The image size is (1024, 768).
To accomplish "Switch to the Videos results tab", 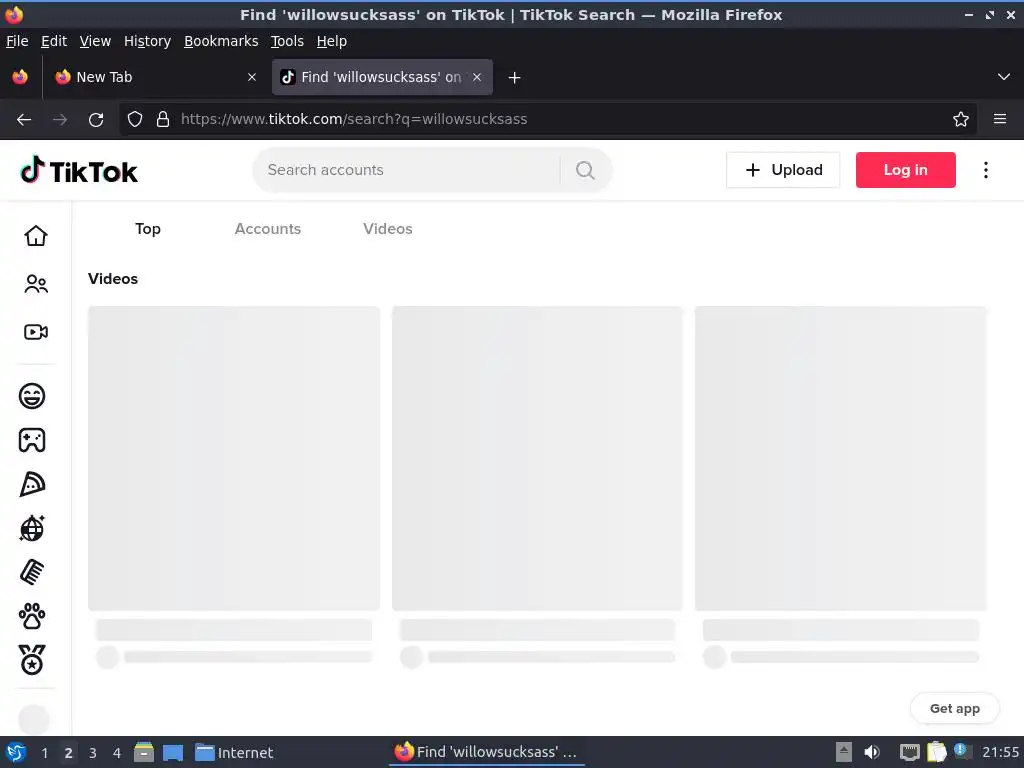I will tap(388, 229).
